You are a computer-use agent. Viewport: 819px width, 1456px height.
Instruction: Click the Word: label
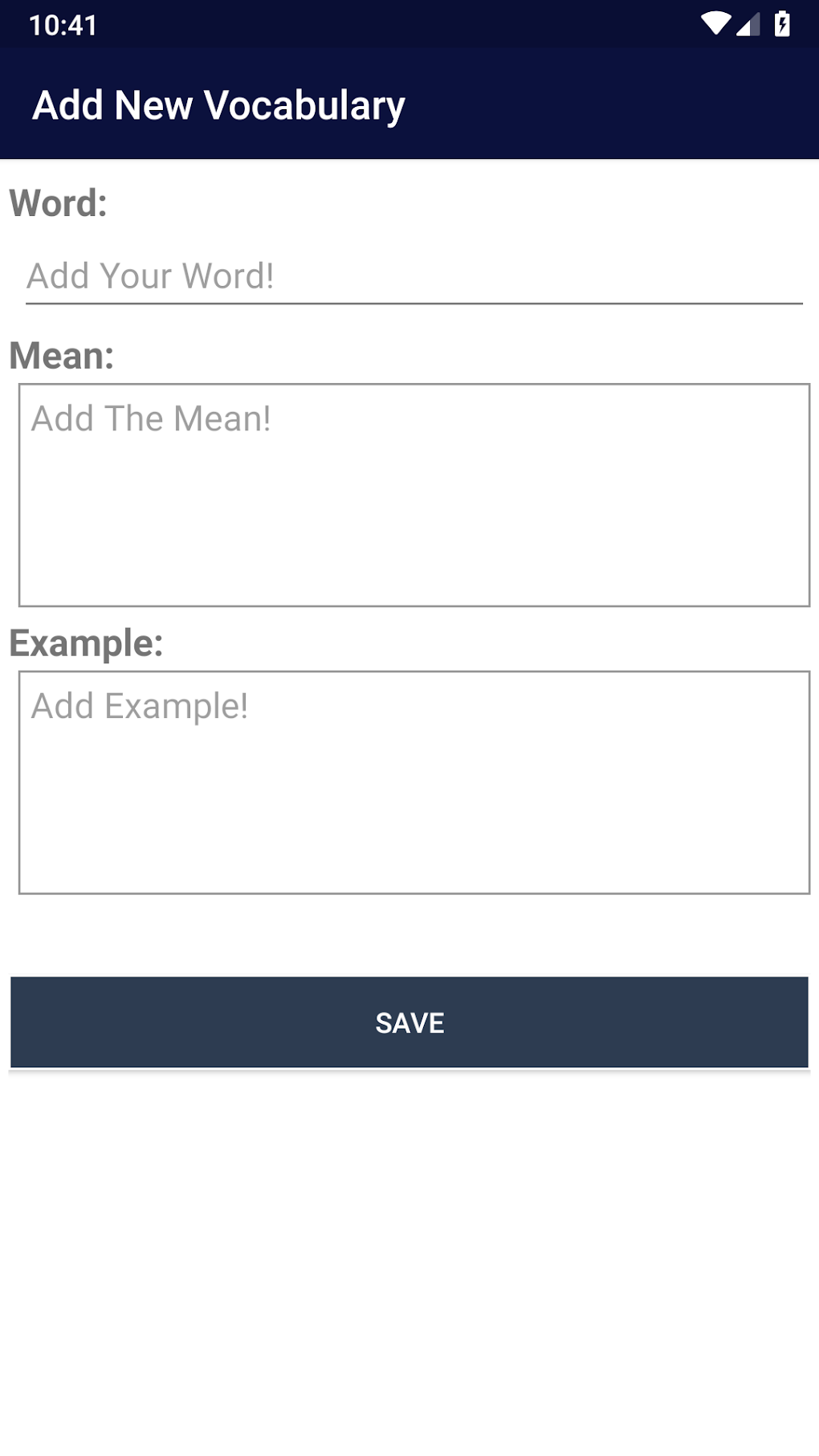tap(58, 202)
